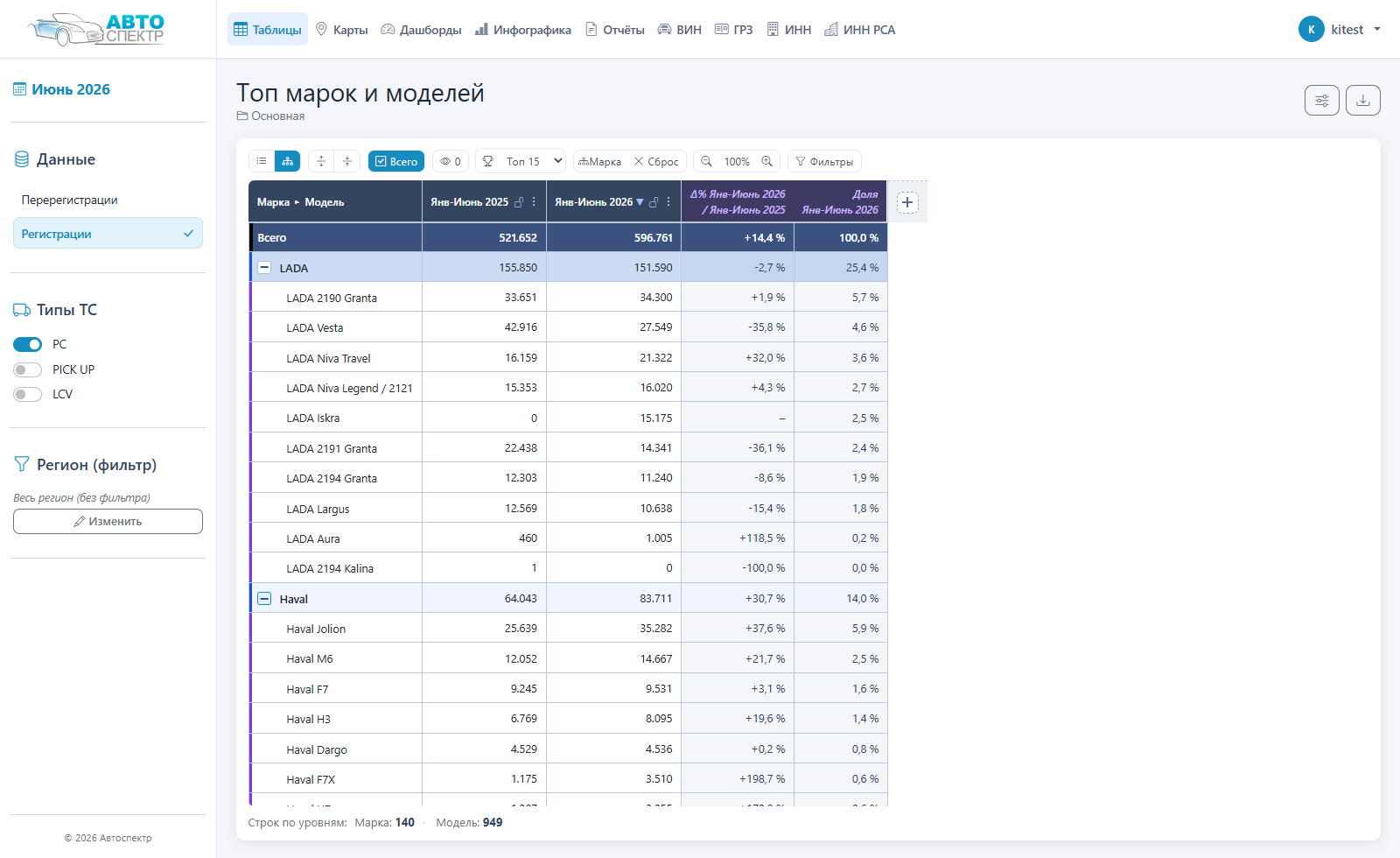Open the Топ 15 dropdown
Viewport: 1400px width, 858px height.
click(x=533, y=161)
